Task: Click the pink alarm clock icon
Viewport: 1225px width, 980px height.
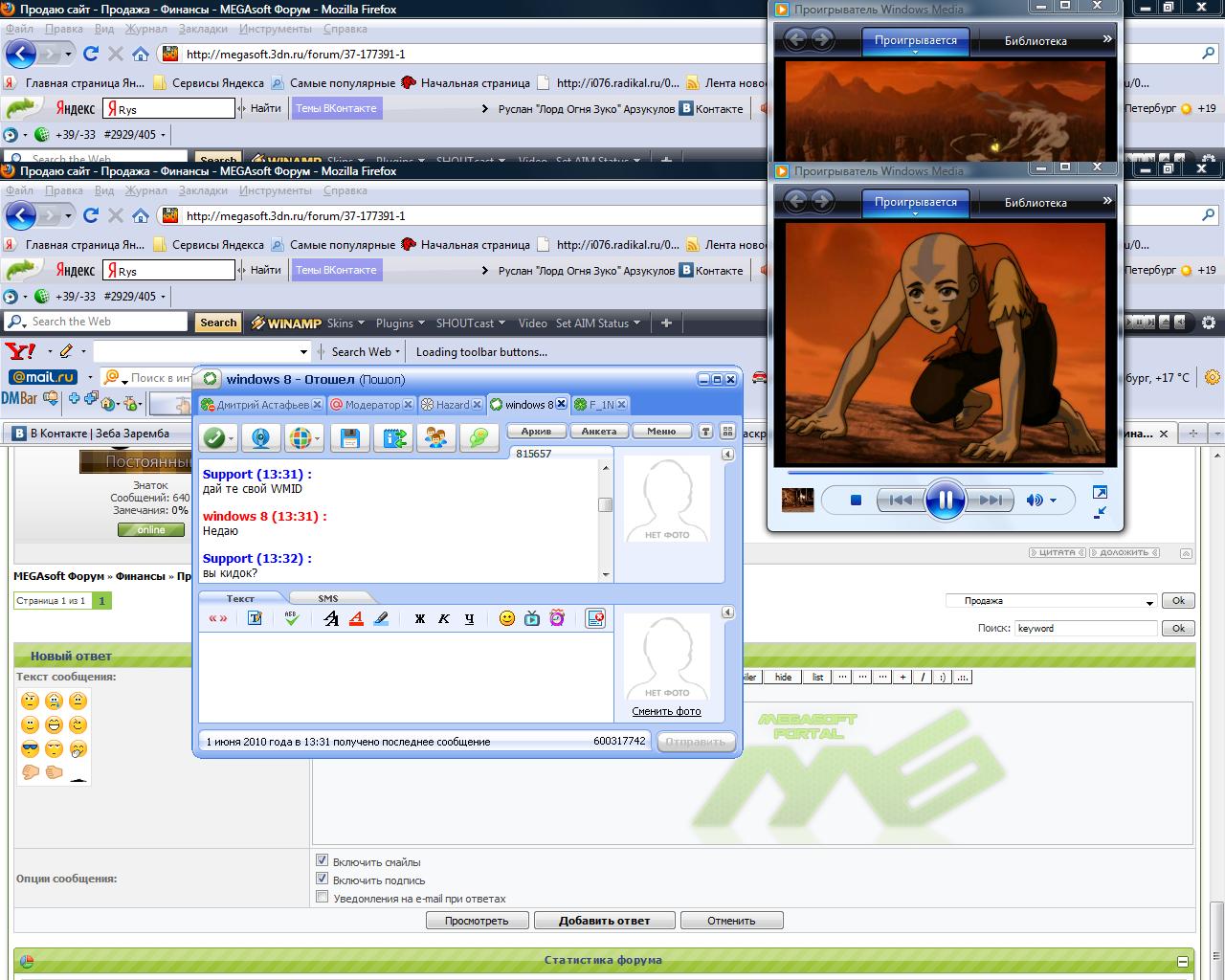Action: [557, 618]
